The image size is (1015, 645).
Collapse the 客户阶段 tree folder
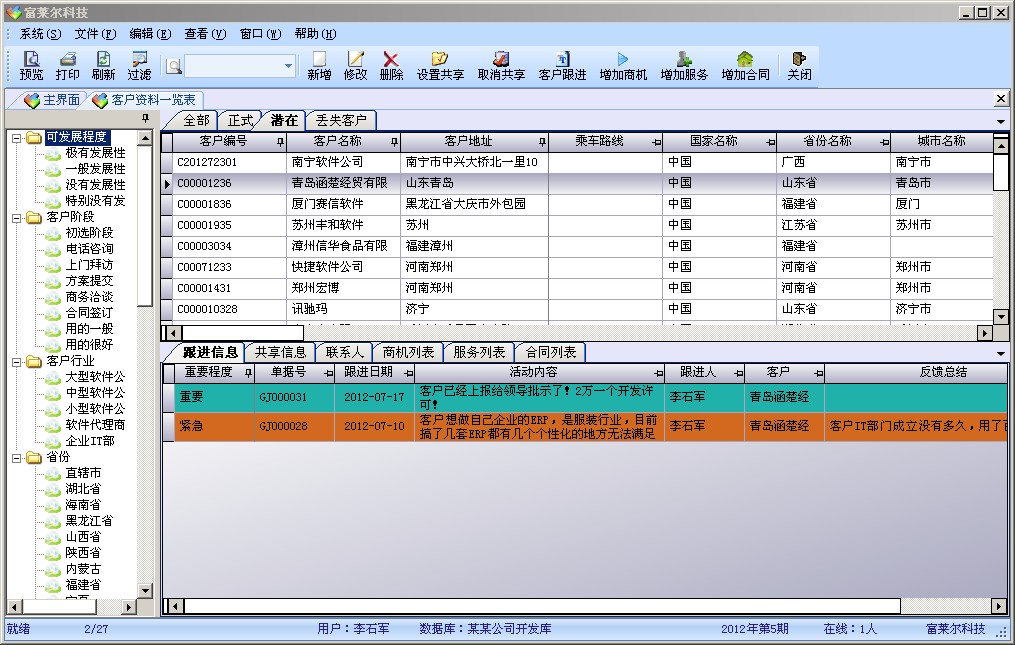[x=17, y=217]
